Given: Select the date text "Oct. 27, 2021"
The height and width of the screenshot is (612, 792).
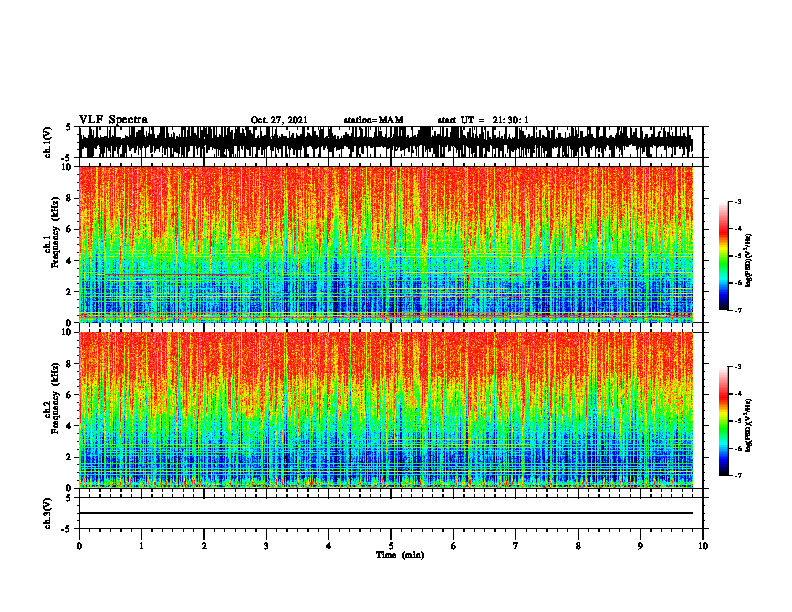Looking at the screenshot, I should (279, 120).
